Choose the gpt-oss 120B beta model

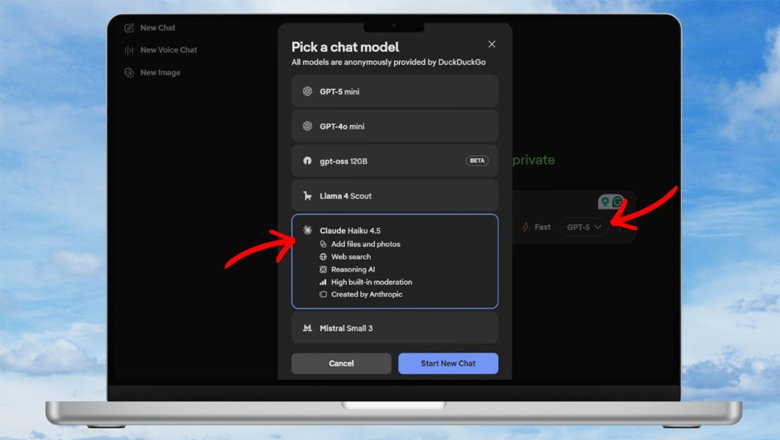pos(395,161)
